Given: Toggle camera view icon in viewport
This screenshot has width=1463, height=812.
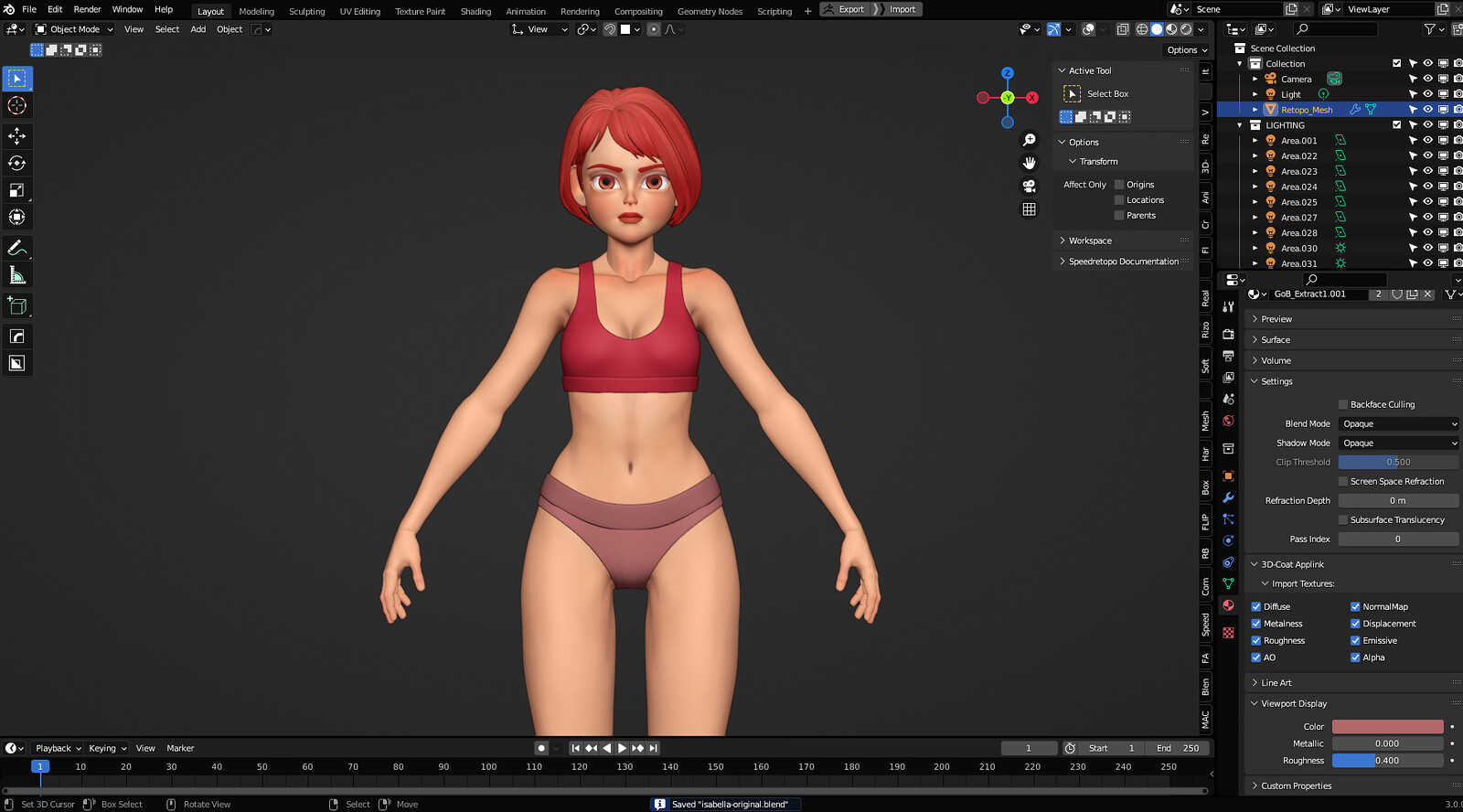Looking at the screenshot, I should pos(1029,186).
